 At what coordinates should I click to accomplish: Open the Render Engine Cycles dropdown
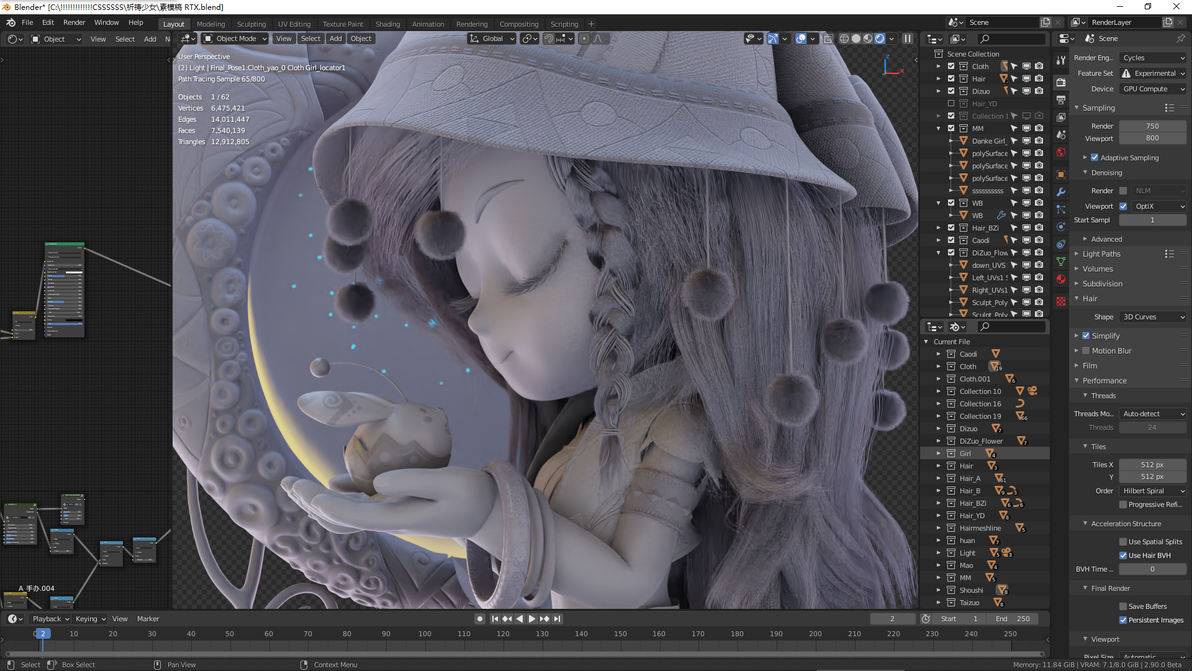click(x=1152, y=58)
